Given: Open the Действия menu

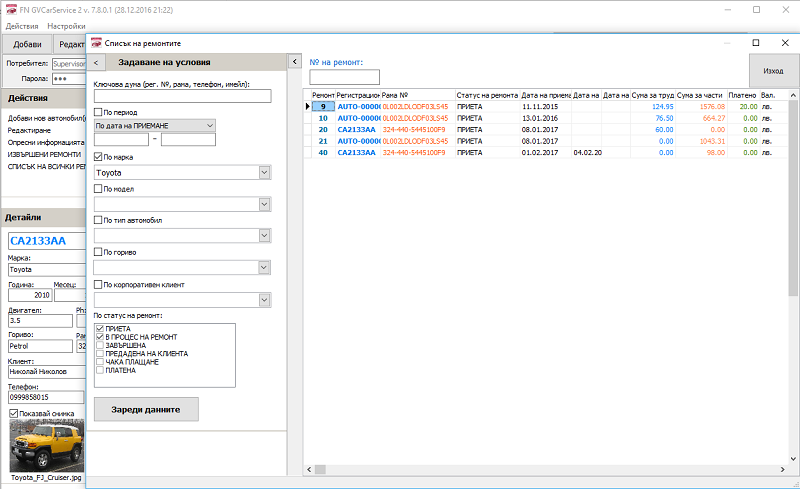Looking at the screenshot, I should (22, 24).
